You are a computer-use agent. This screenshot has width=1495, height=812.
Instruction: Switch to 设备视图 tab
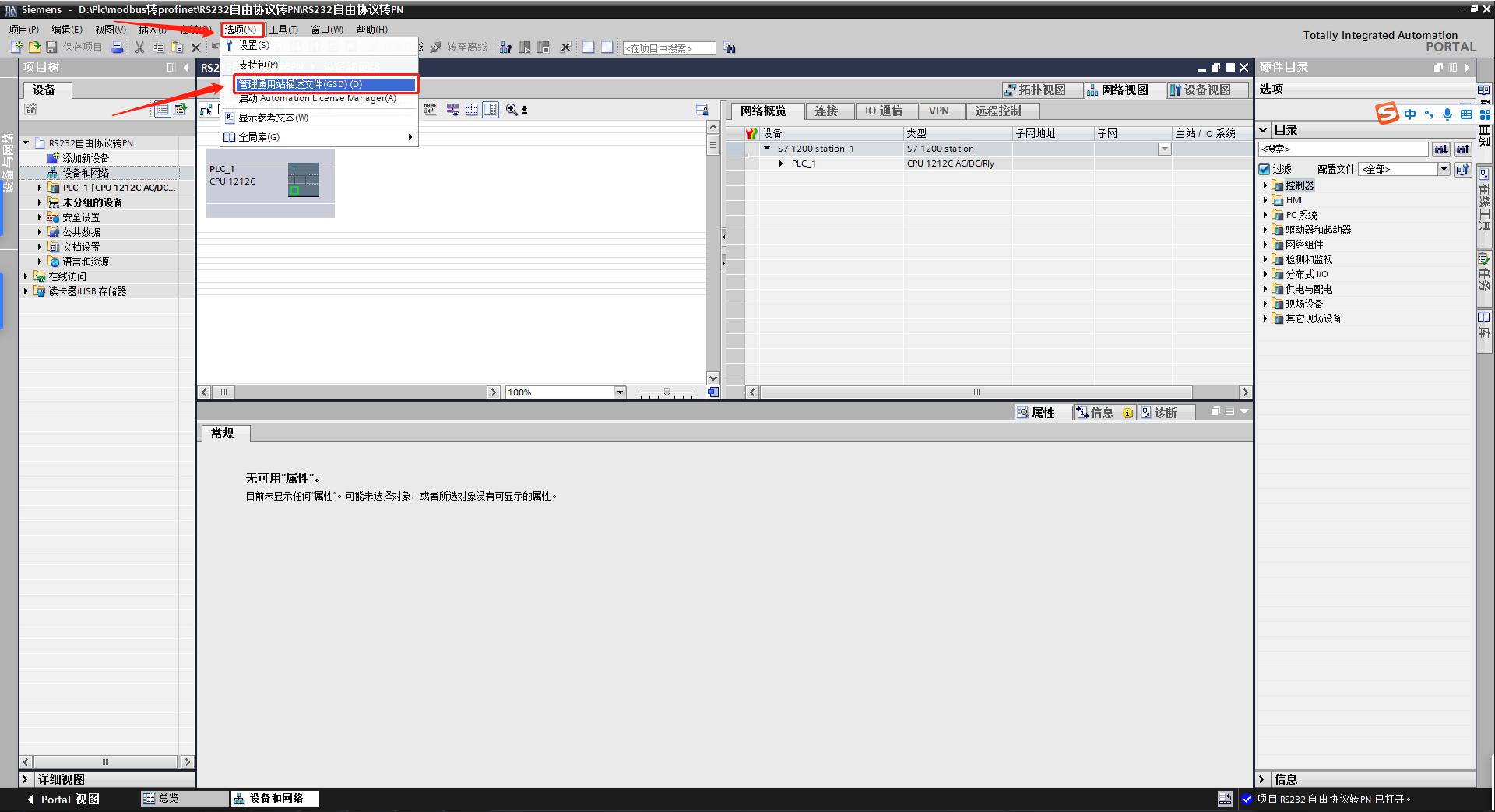coord(1207,90)
